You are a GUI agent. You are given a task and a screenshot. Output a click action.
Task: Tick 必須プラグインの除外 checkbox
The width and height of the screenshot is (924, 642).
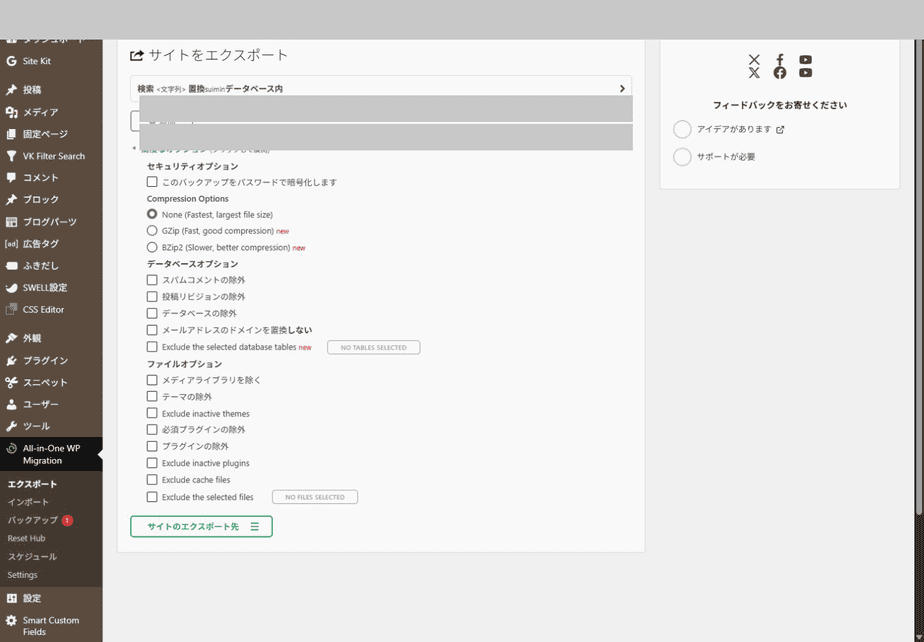pos(152,429)
